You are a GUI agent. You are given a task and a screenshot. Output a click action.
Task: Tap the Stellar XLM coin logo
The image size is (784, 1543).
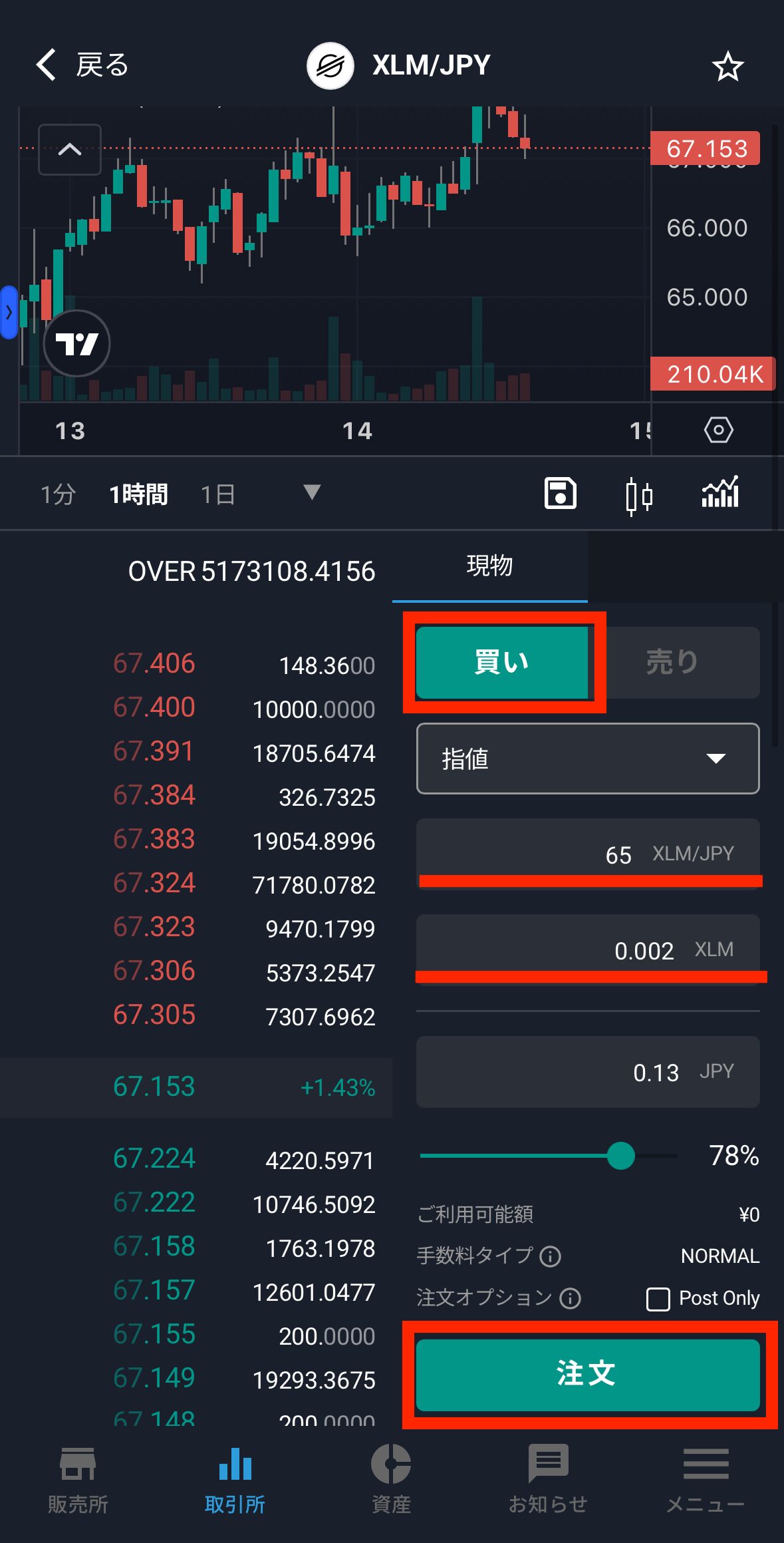pyautogui.click(x=330, y=65)
